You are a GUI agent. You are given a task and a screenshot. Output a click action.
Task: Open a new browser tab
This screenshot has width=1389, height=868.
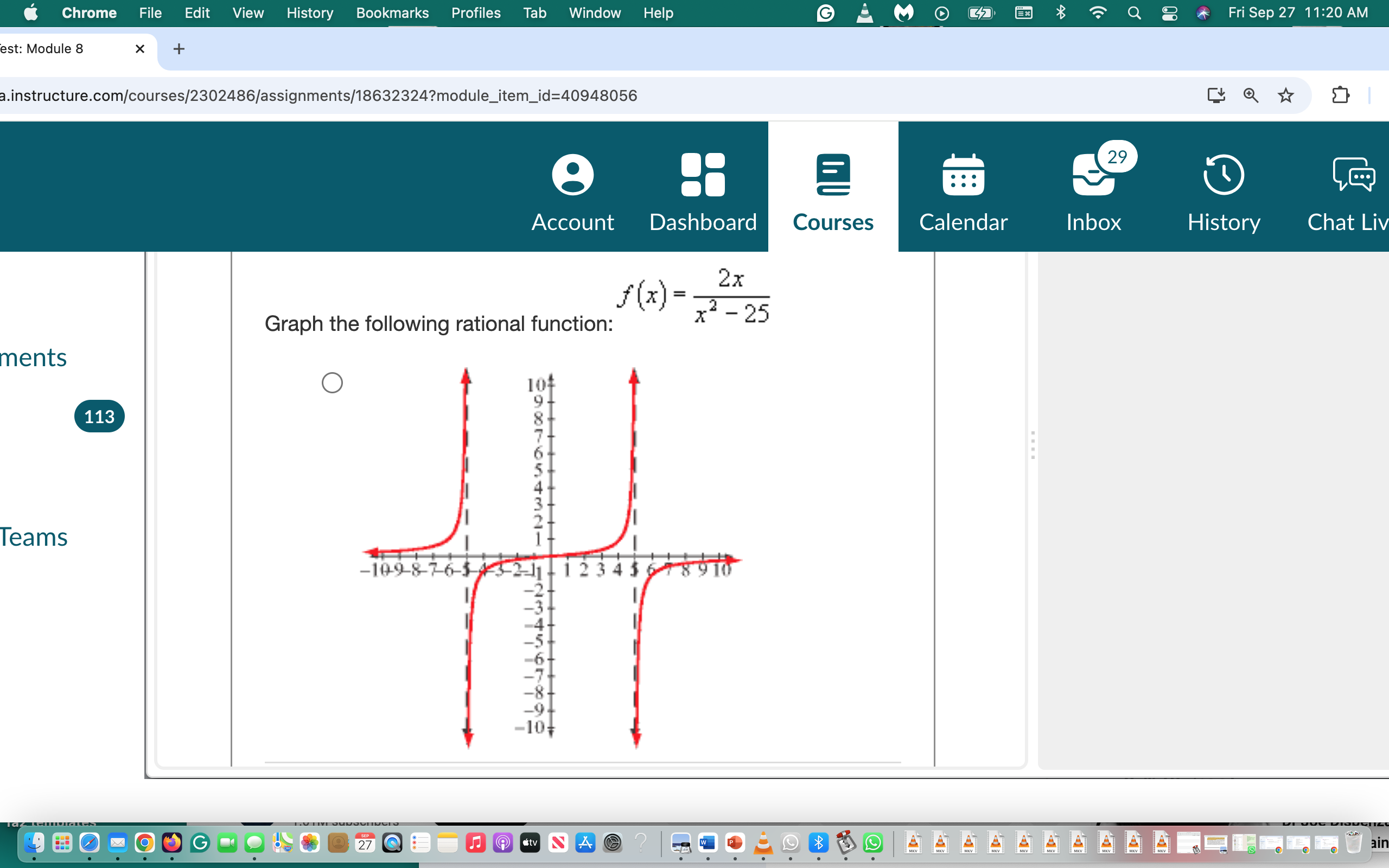click(179, 49)
